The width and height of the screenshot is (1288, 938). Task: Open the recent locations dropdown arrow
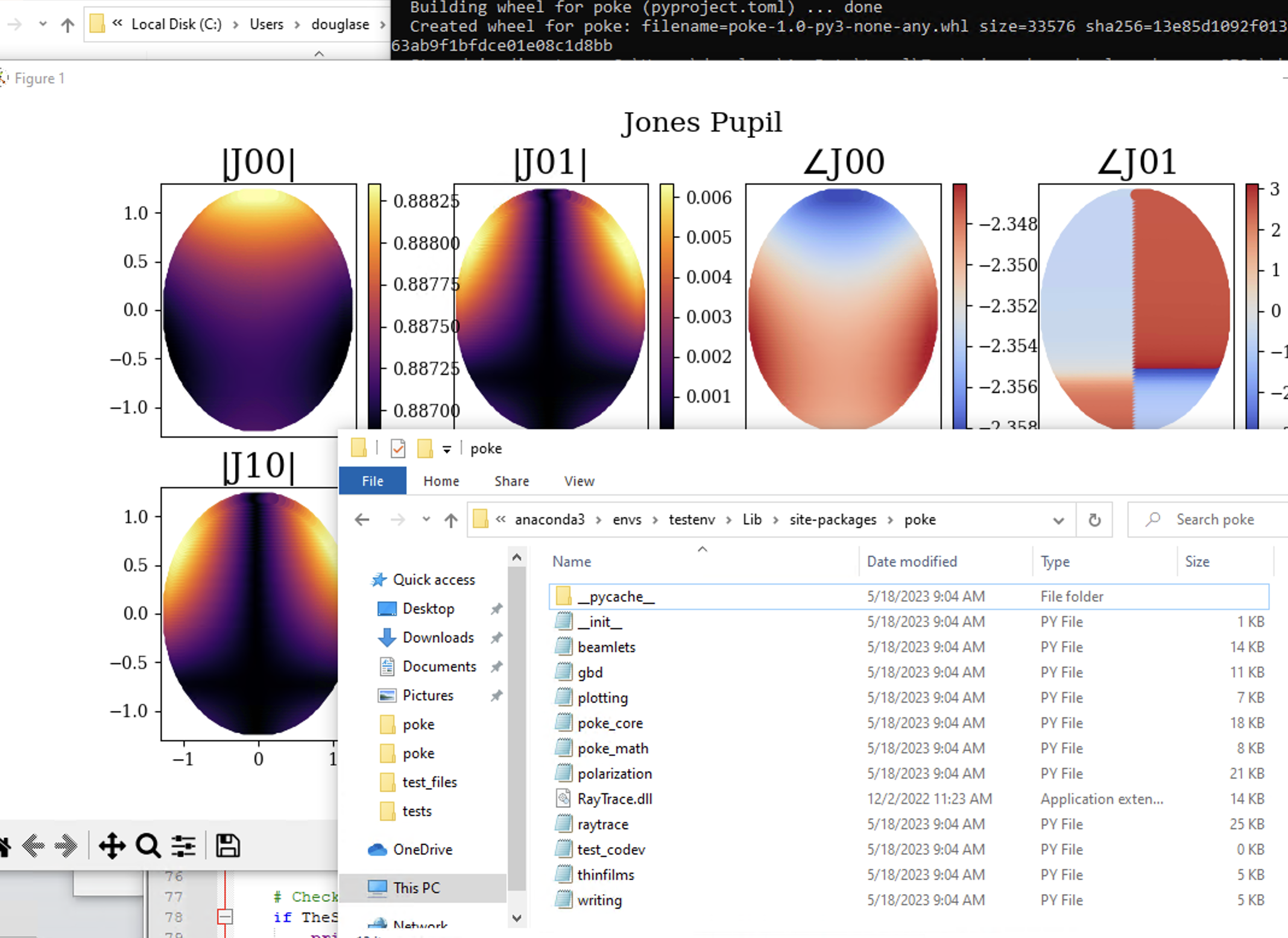click(426, 520)
